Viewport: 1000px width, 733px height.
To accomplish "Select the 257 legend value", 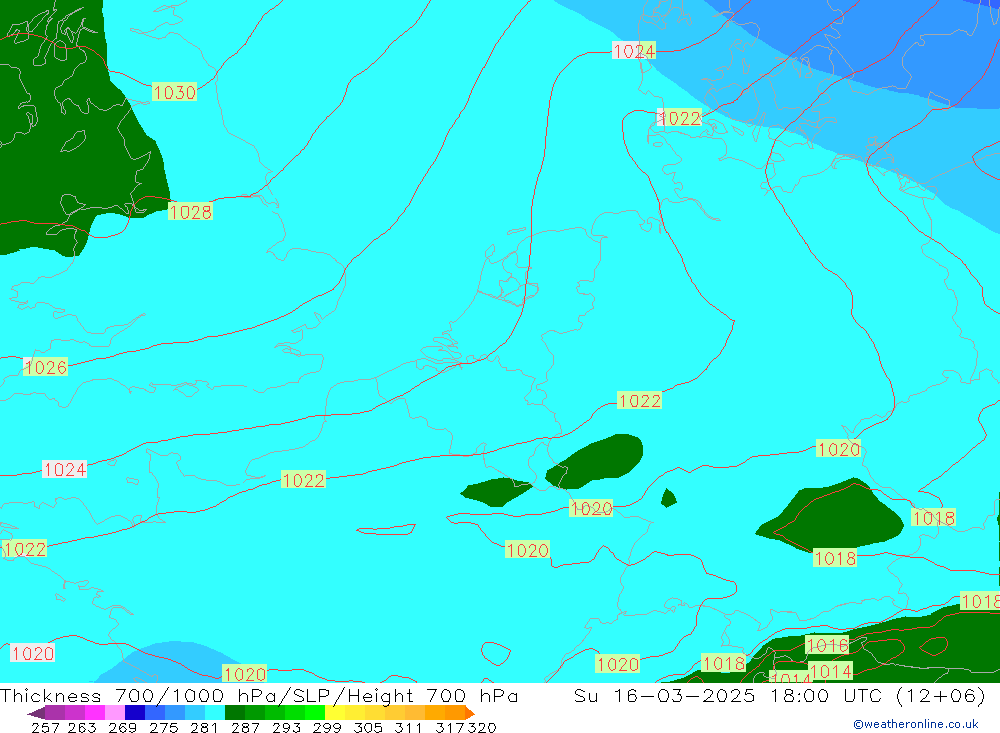I will 45,727.
